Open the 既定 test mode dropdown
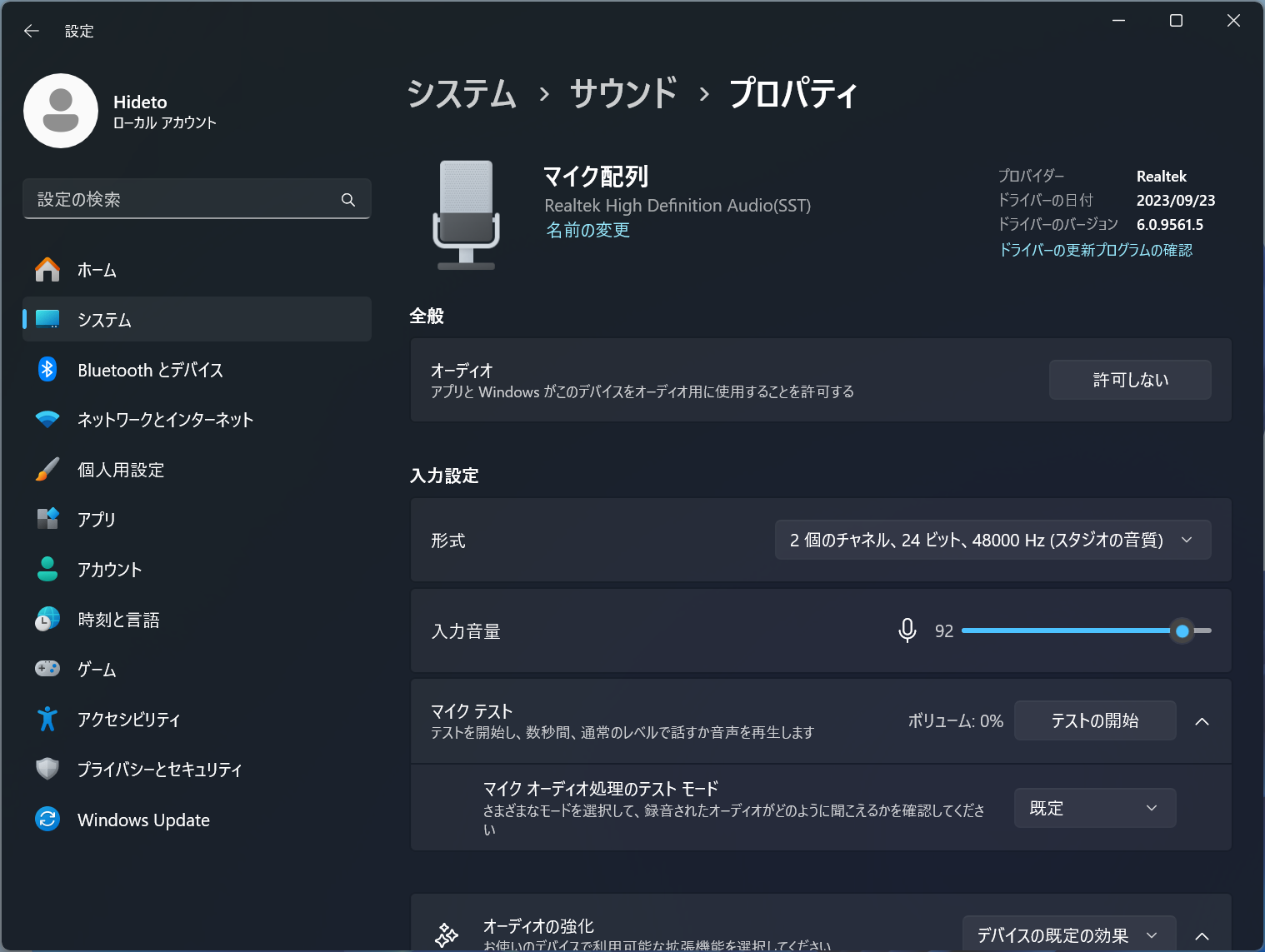Image resolution: width=1265 pixels, height=952 pixels. coord(1094,807)
